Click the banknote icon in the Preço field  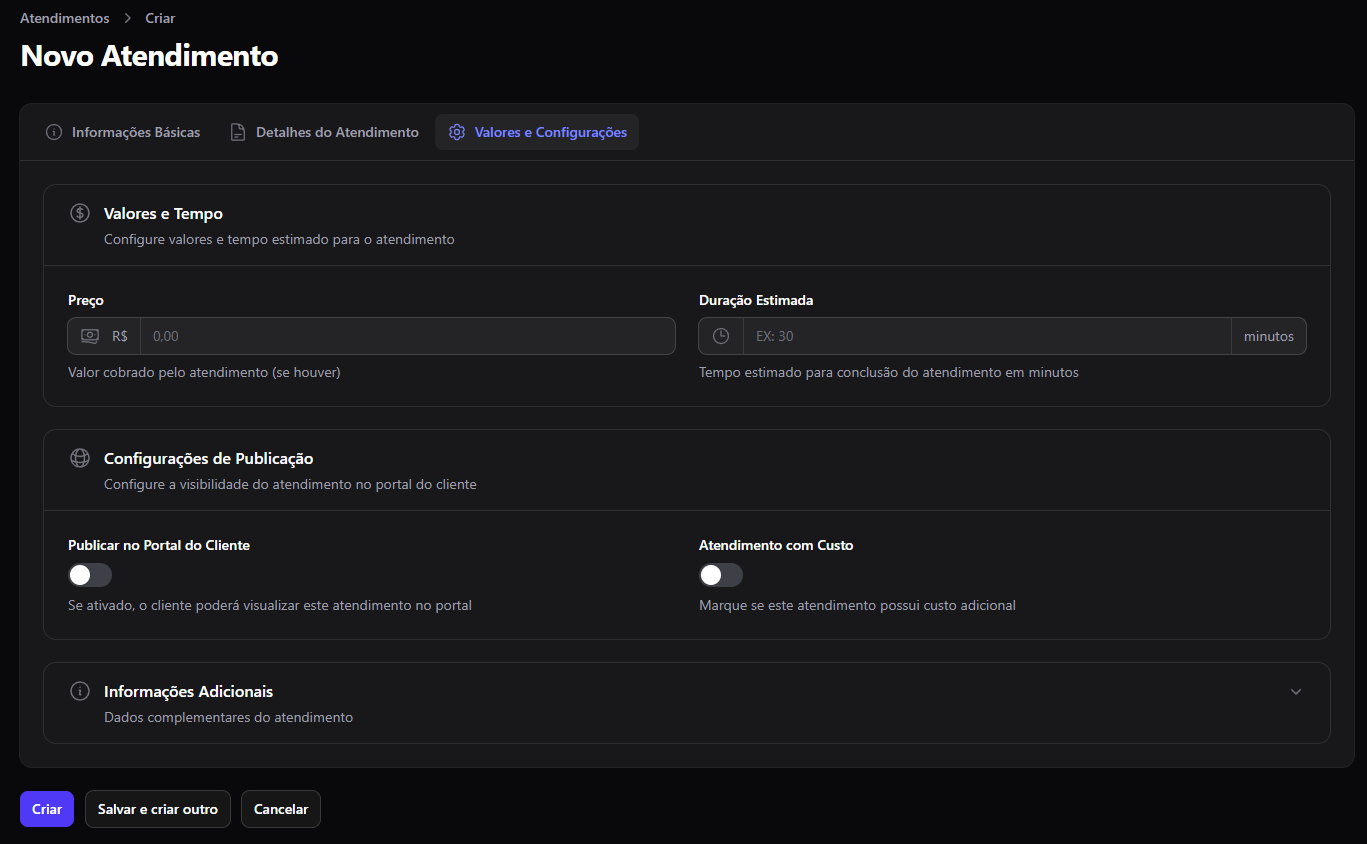coord(90,336)
